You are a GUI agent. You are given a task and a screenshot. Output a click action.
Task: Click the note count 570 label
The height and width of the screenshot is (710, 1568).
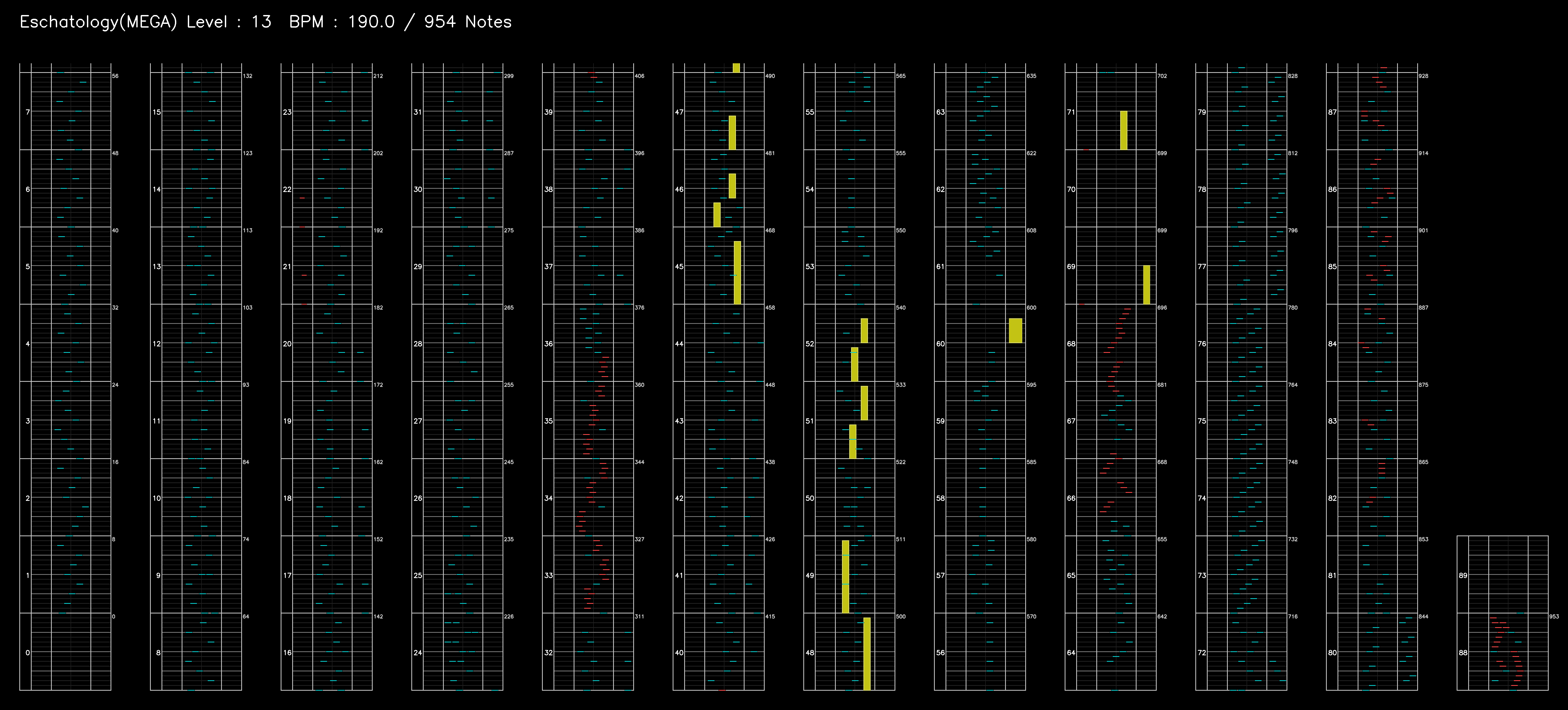(1031, 616)
